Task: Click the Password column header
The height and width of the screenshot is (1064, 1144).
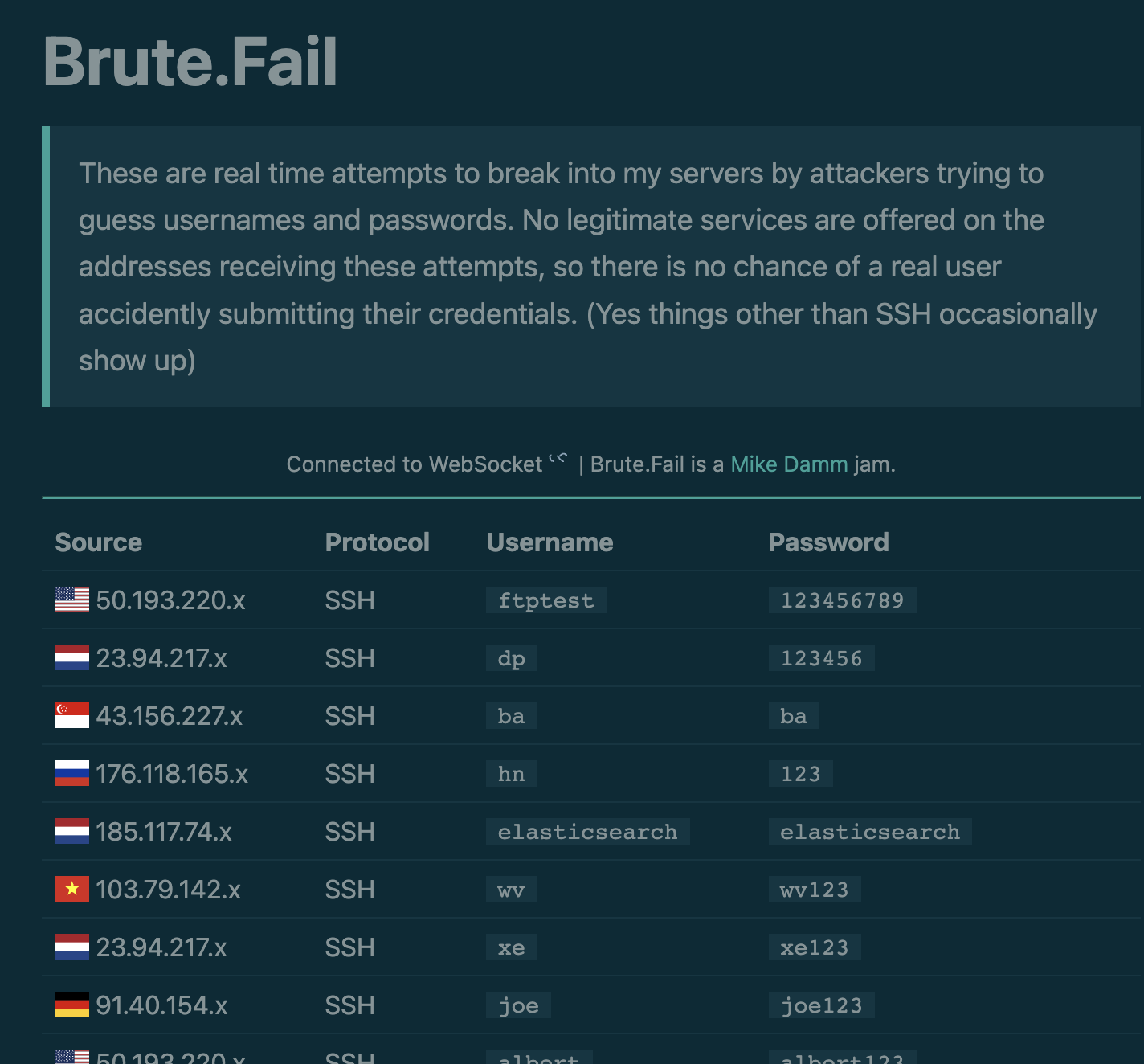Action: (828, 542)
